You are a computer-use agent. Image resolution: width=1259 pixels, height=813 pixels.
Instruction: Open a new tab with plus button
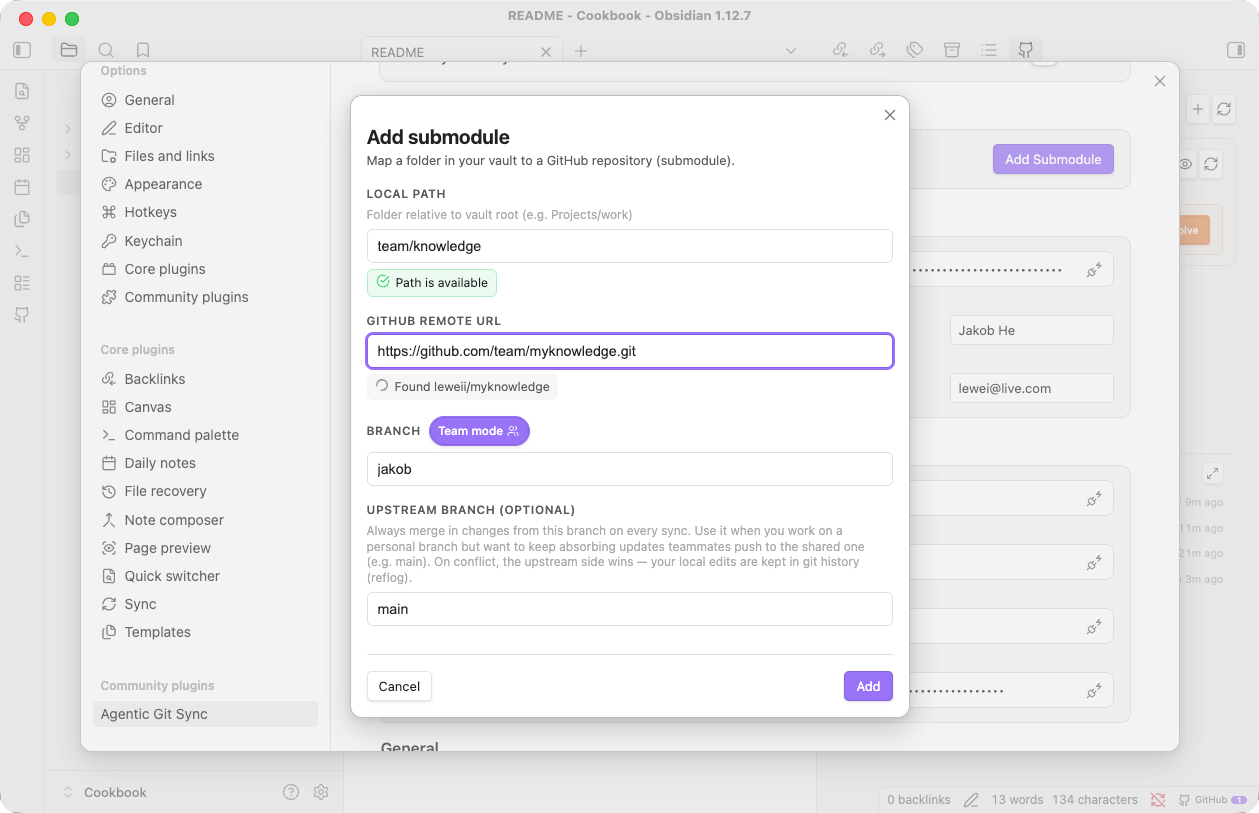(581, 51)
